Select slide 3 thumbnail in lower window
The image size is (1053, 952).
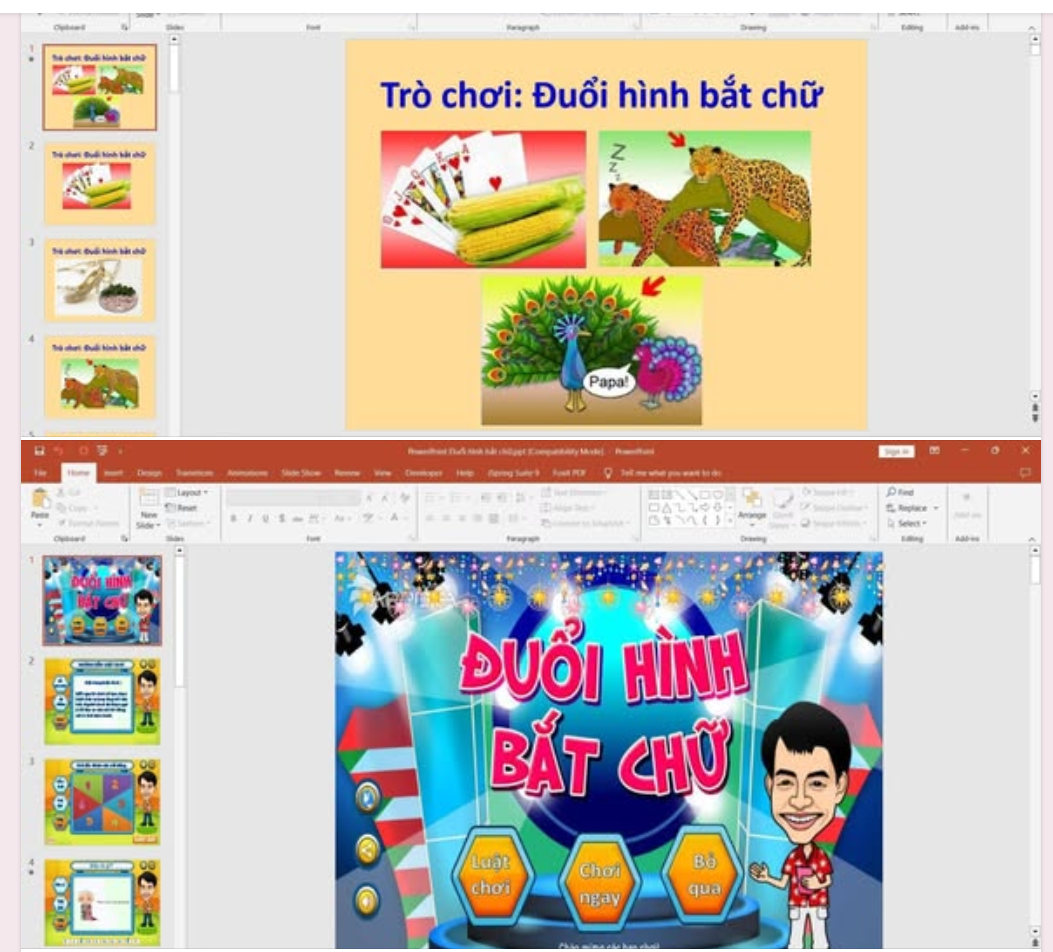tap(102, 801)
